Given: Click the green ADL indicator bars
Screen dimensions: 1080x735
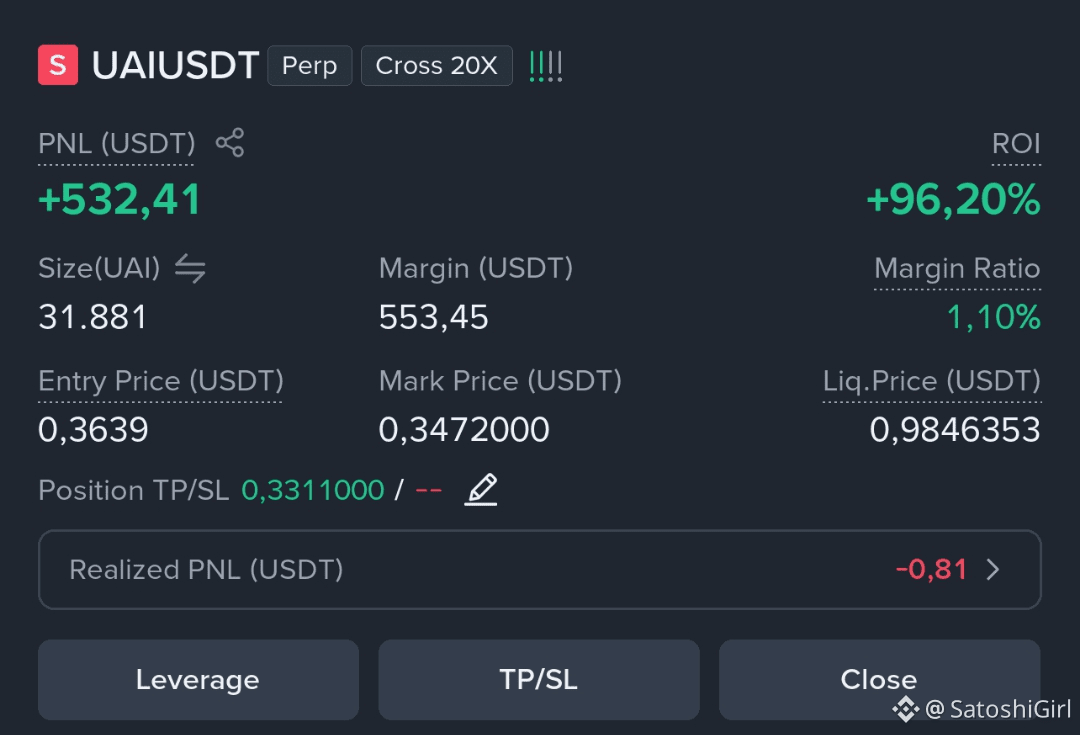Looking at the screenshot, I should pos(546,66).
